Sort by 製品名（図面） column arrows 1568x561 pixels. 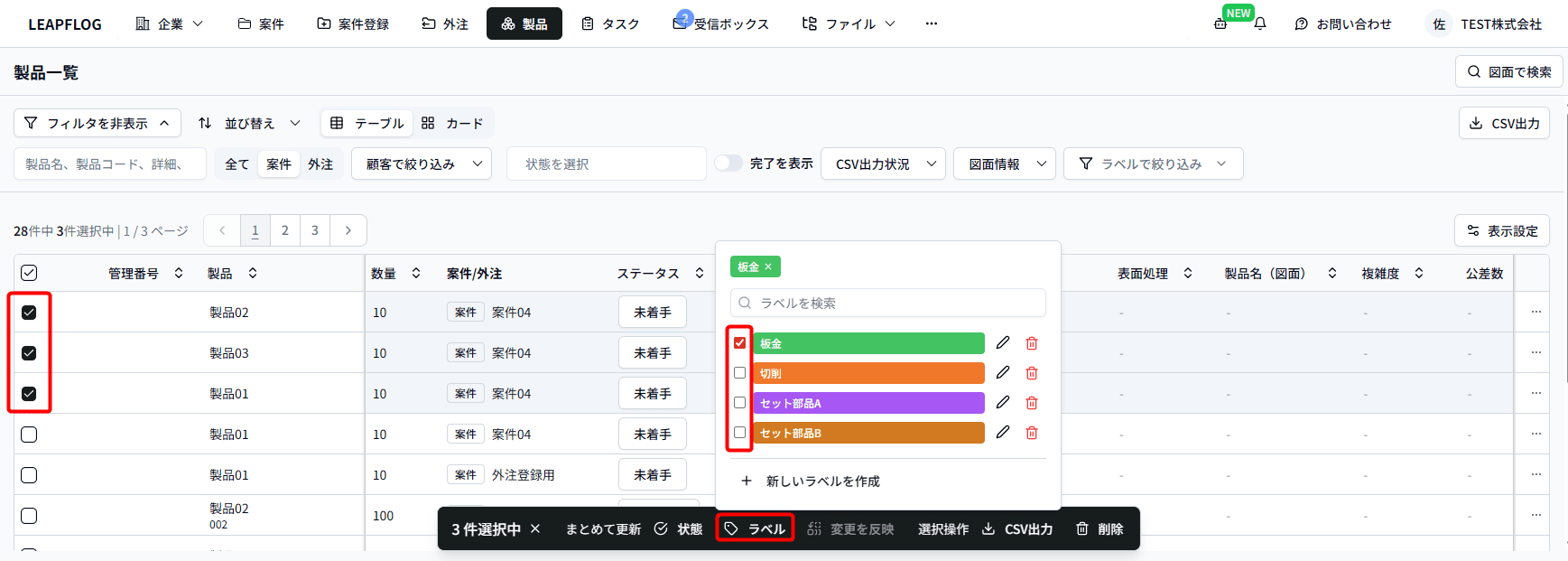(x=1332, y=273)
